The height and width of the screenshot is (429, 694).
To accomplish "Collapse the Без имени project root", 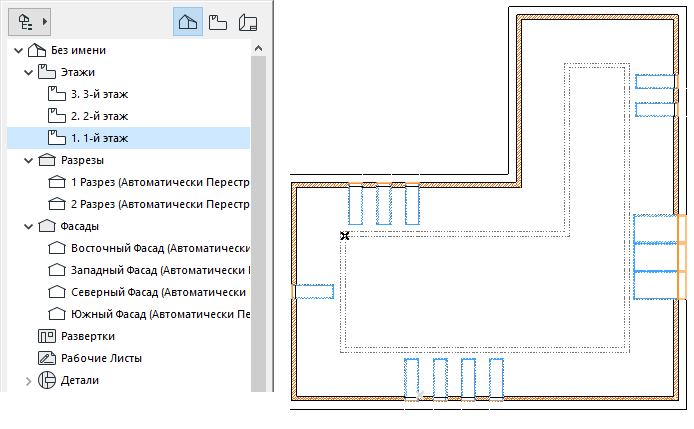I will 18,50.
